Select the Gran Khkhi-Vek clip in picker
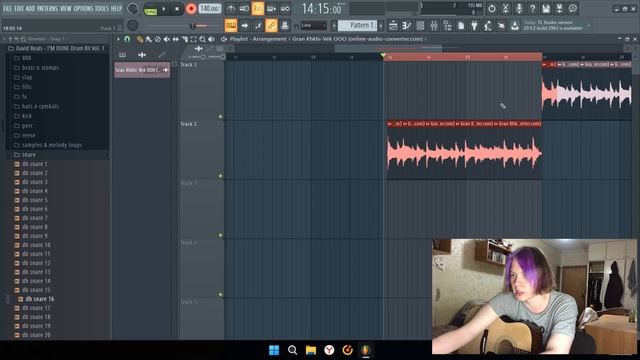The image size is (640, 360). 142,70
